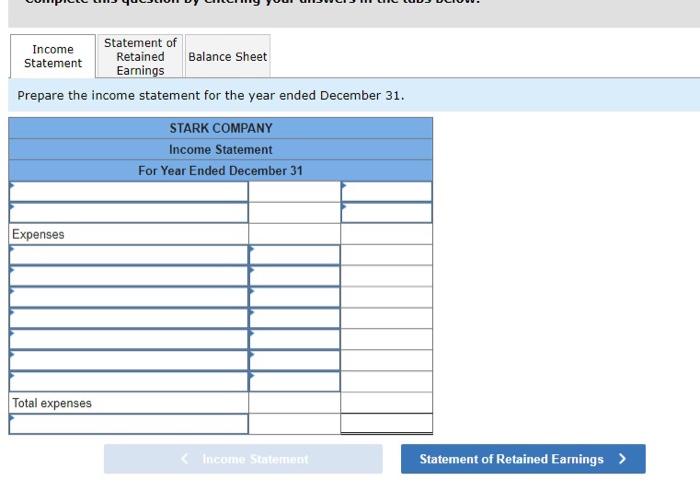This screenshot has height=481, width=700.
Task: Click the 'Prepare the income statement' instruction text
Action: coord(211,96)
